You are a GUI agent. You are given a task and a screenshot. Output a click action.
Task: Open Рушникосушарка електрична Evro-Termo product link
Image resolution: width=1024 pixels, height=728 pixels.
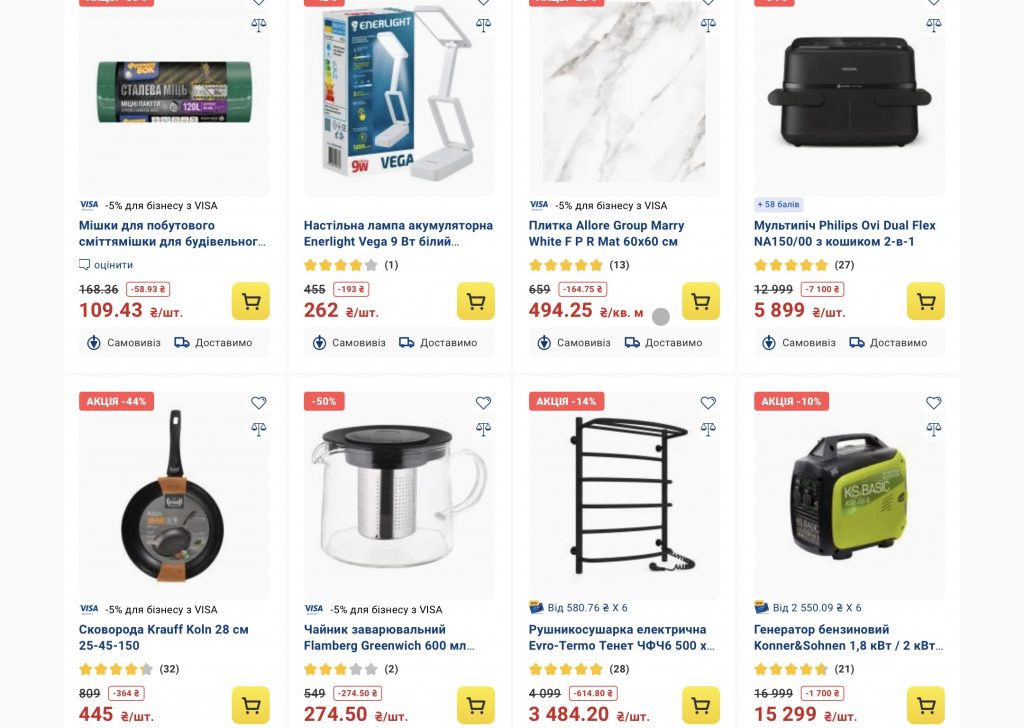coord(622,637)
